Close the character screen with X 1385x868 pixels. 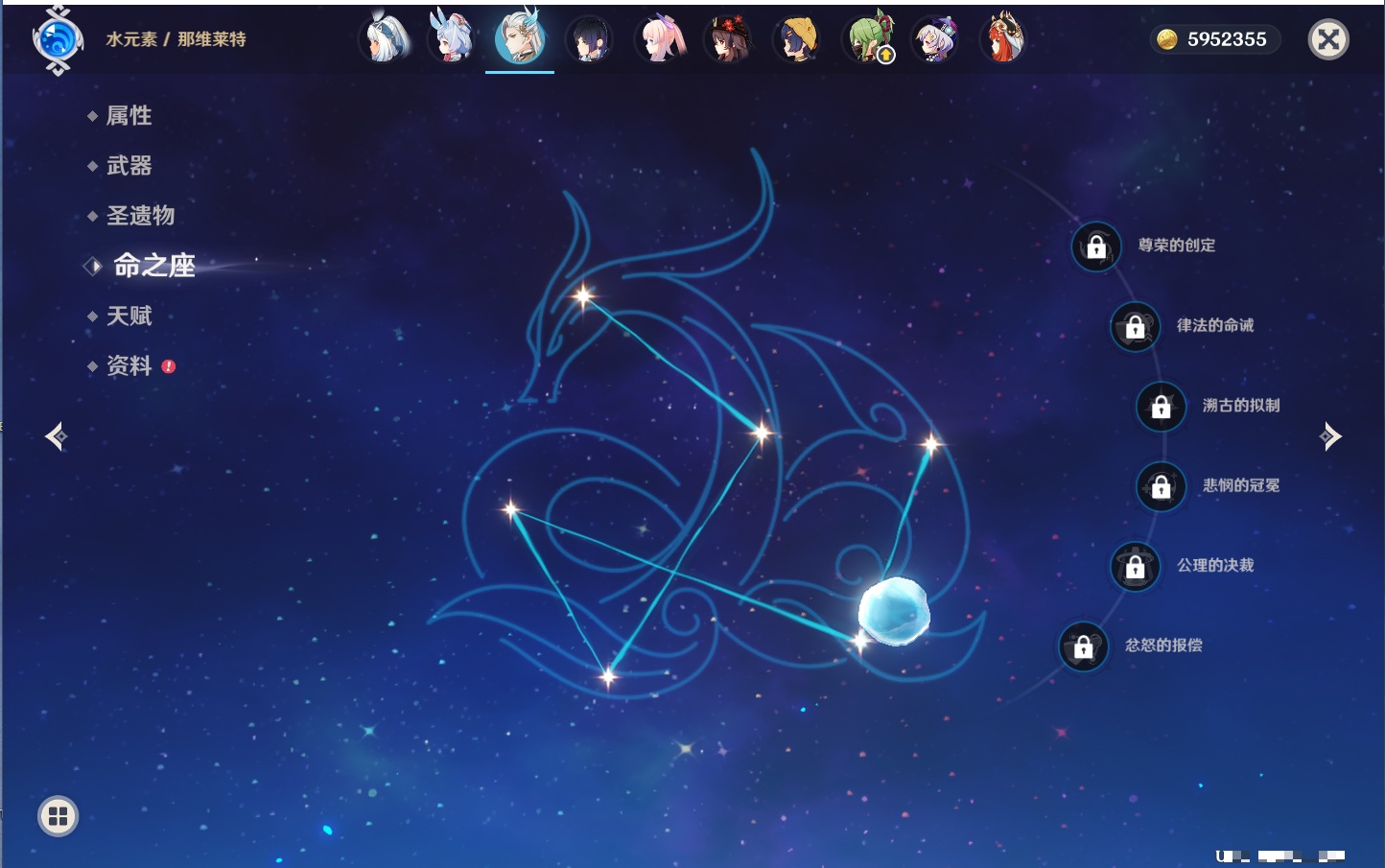click(1328, 39)
